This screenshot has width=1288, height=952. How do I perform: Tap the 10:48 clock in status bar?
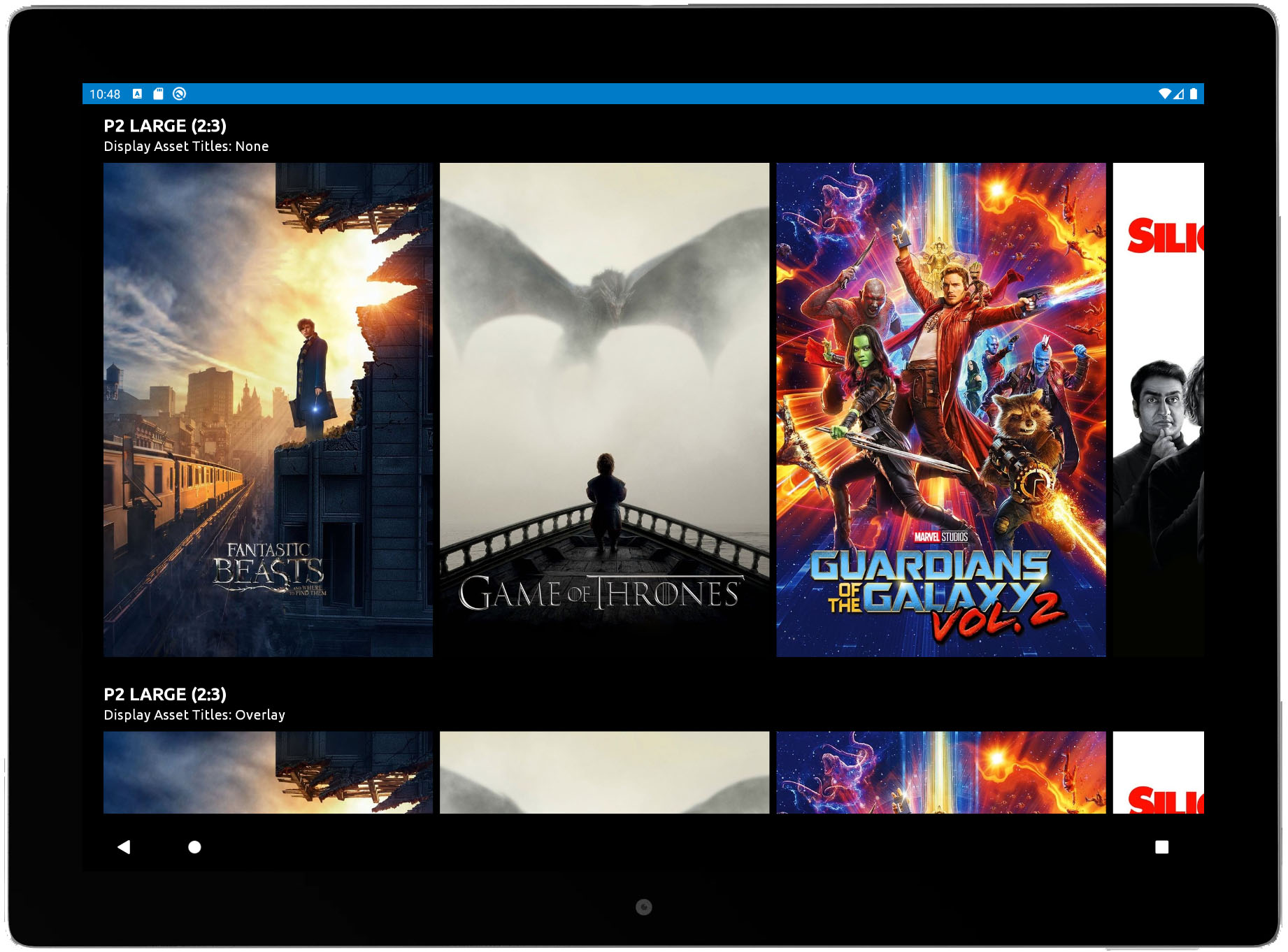pyautogui.click(x=105, y=94)
